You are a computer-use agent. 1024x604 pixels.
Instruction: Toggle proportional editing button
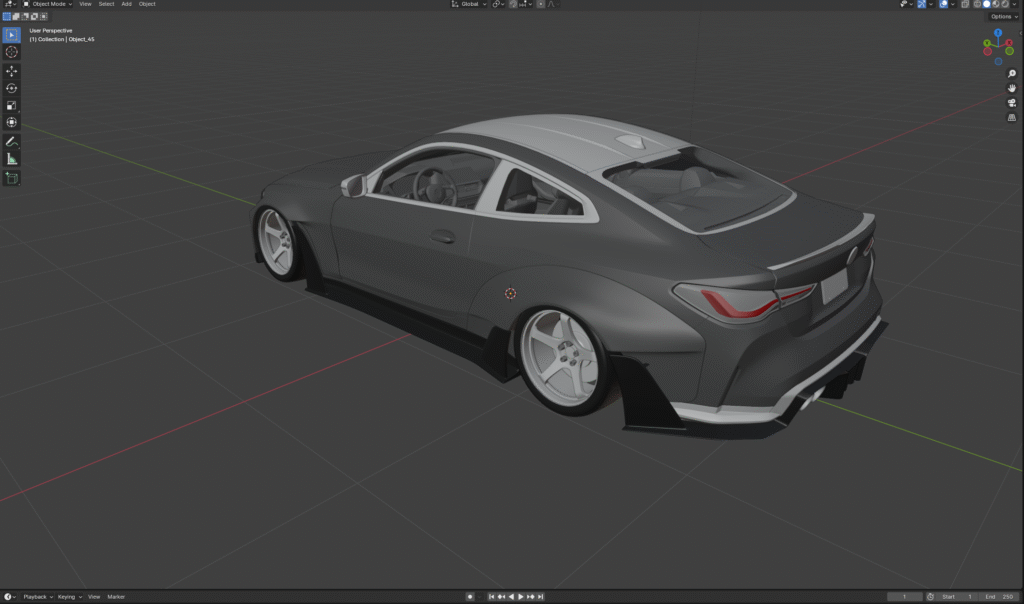541,4
